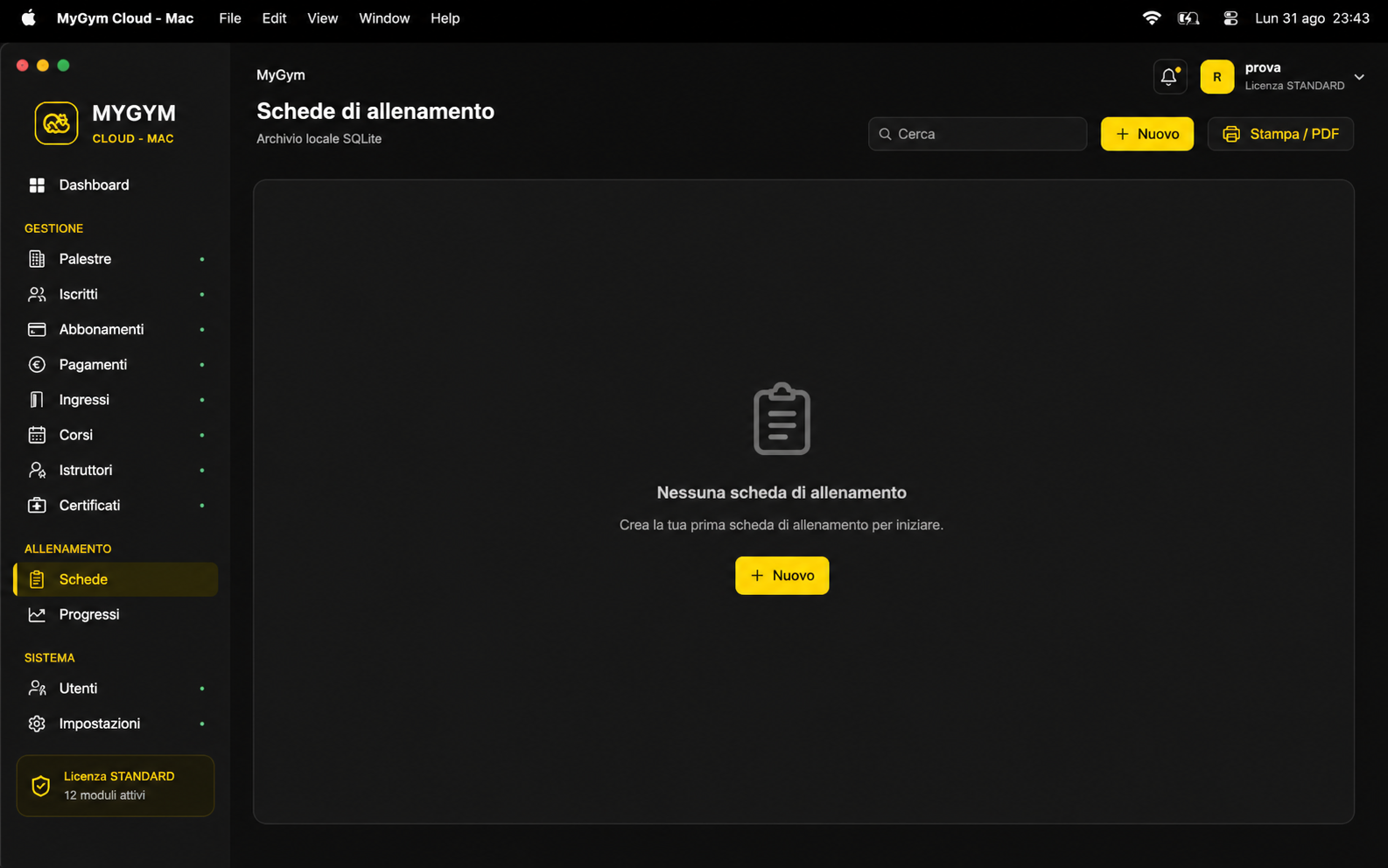Open Pagamenti payments page

click(116, 365)
